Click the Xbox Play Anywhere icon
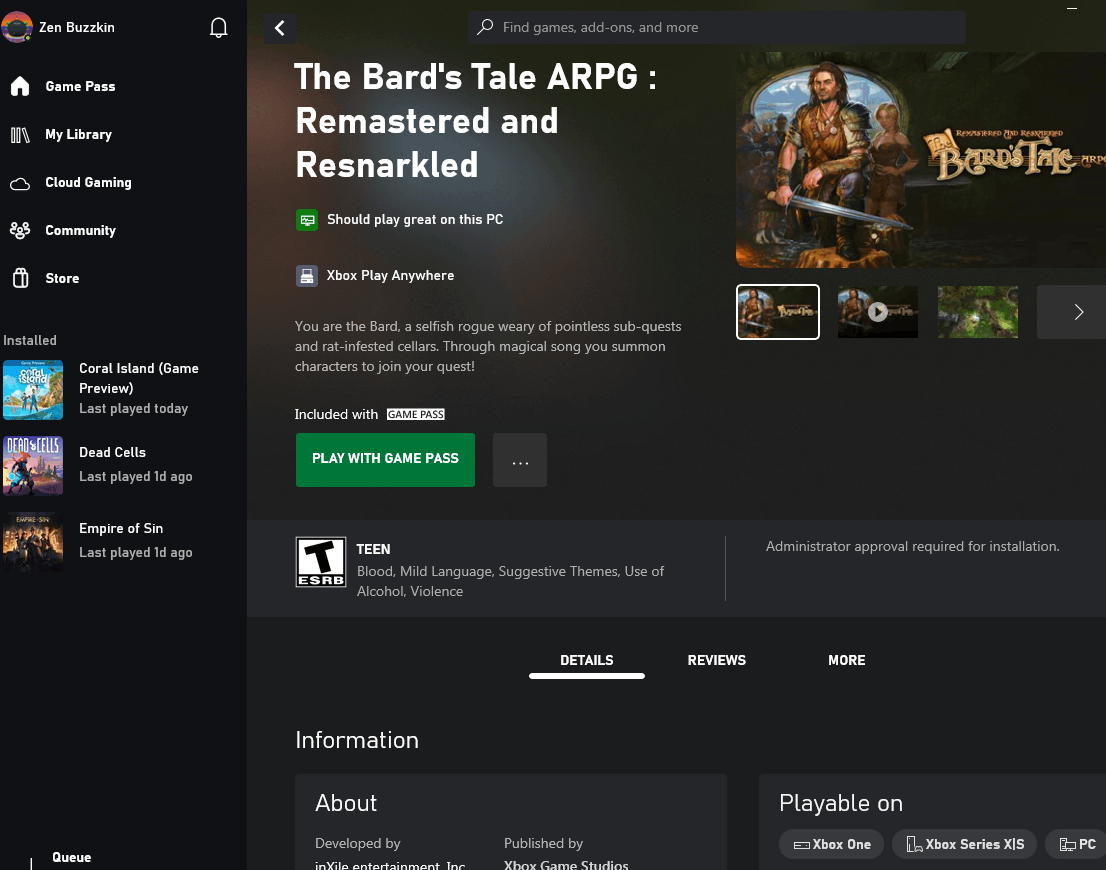Viewport: 1106px width, 870px height. click(x=307, y=276)
